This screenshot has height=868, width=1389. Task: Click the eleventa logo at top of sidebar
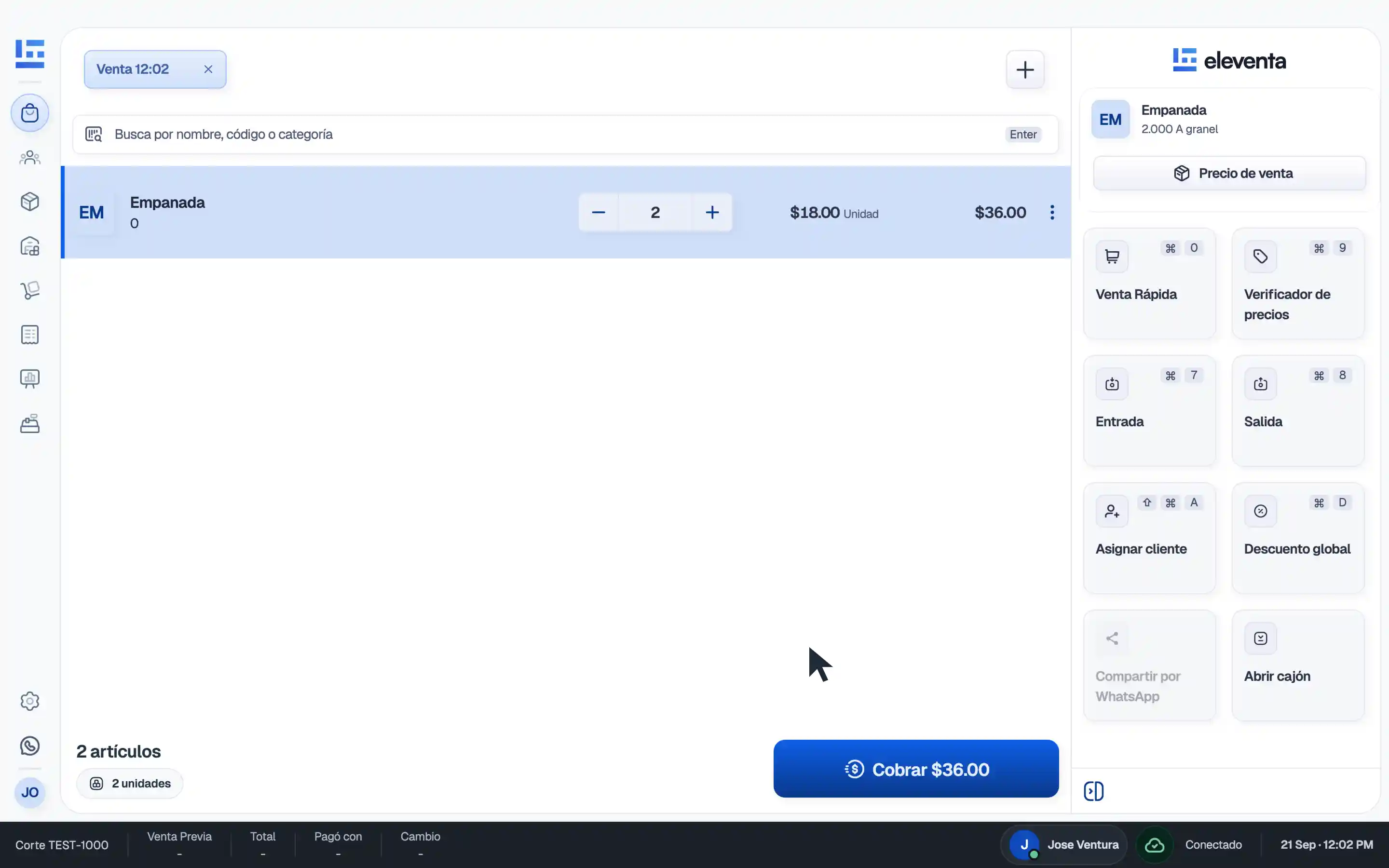click(x=30, y=54)
